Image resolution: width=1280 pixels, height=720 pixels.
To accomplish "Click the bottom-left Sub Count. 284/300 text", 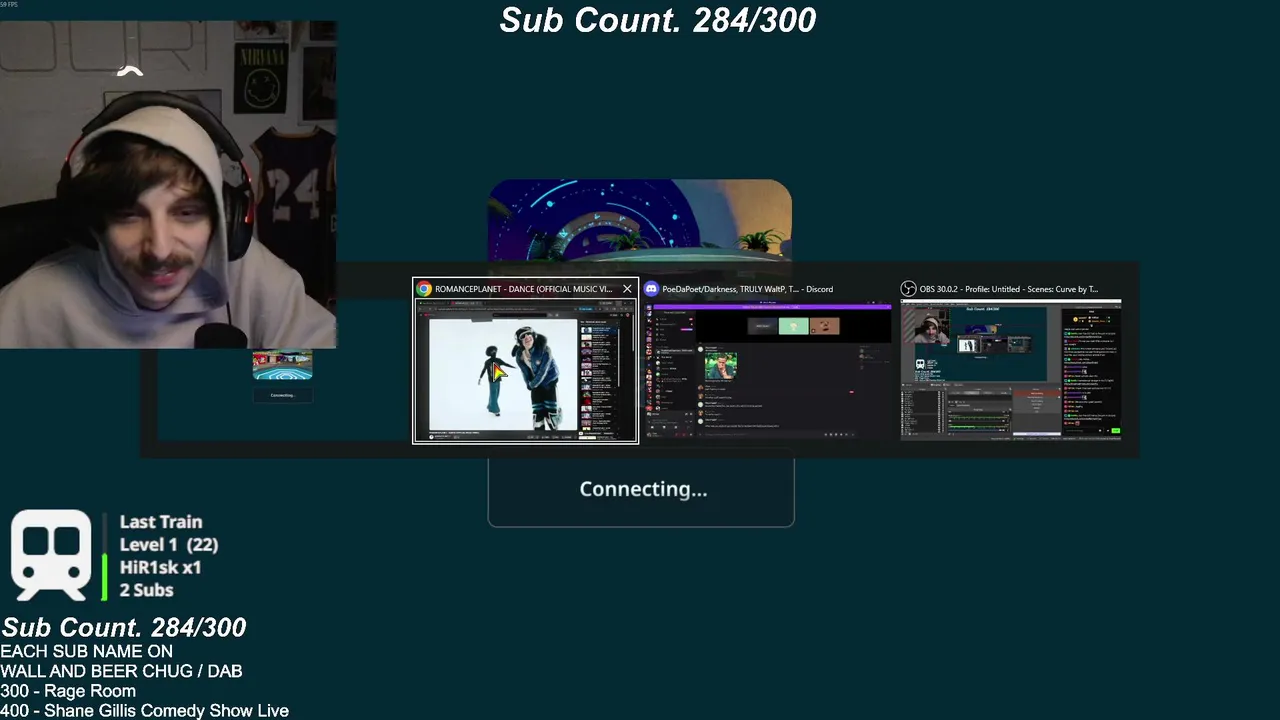I will [123, 628].
